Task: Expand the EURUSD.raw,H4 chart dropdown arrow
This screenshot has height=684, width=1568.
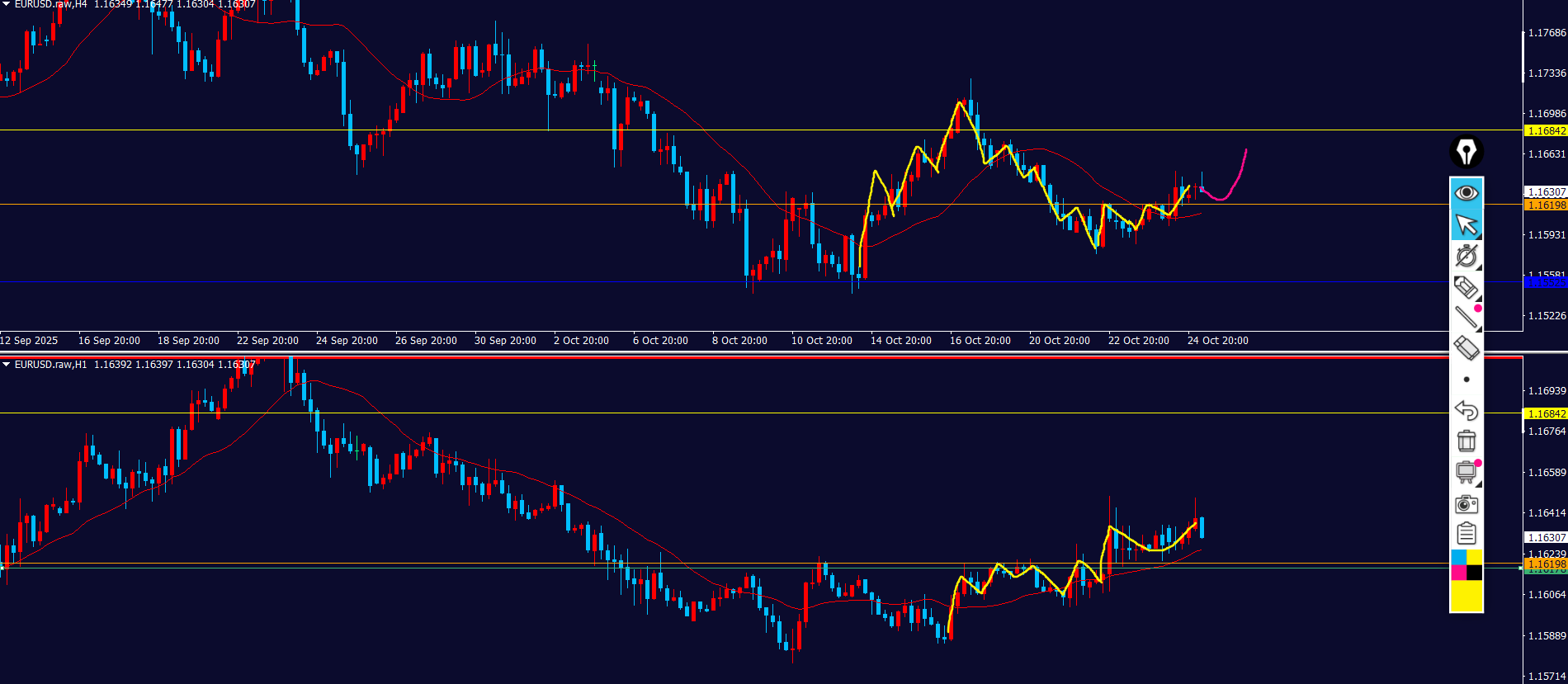Action: pos(7,5)
